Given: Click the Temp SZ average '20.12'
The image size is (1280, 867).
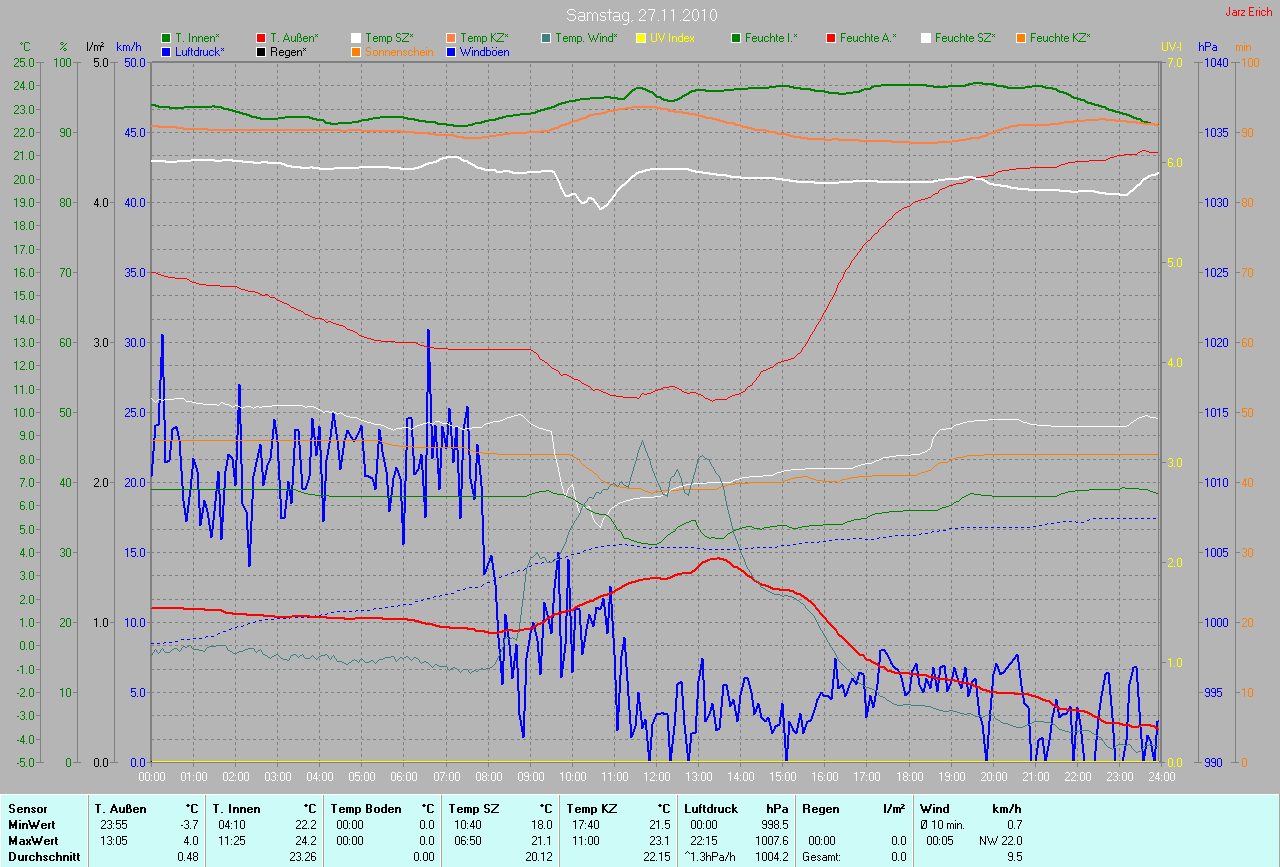Looking at the screenshot, I should coord(538,857).
